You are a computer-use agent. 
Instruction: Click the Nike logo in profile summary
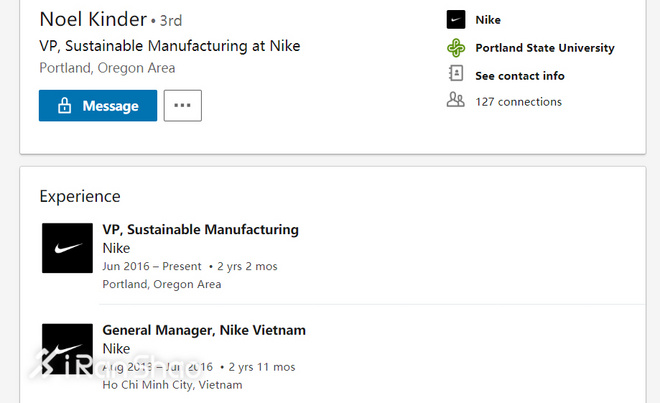coord(456,20)
